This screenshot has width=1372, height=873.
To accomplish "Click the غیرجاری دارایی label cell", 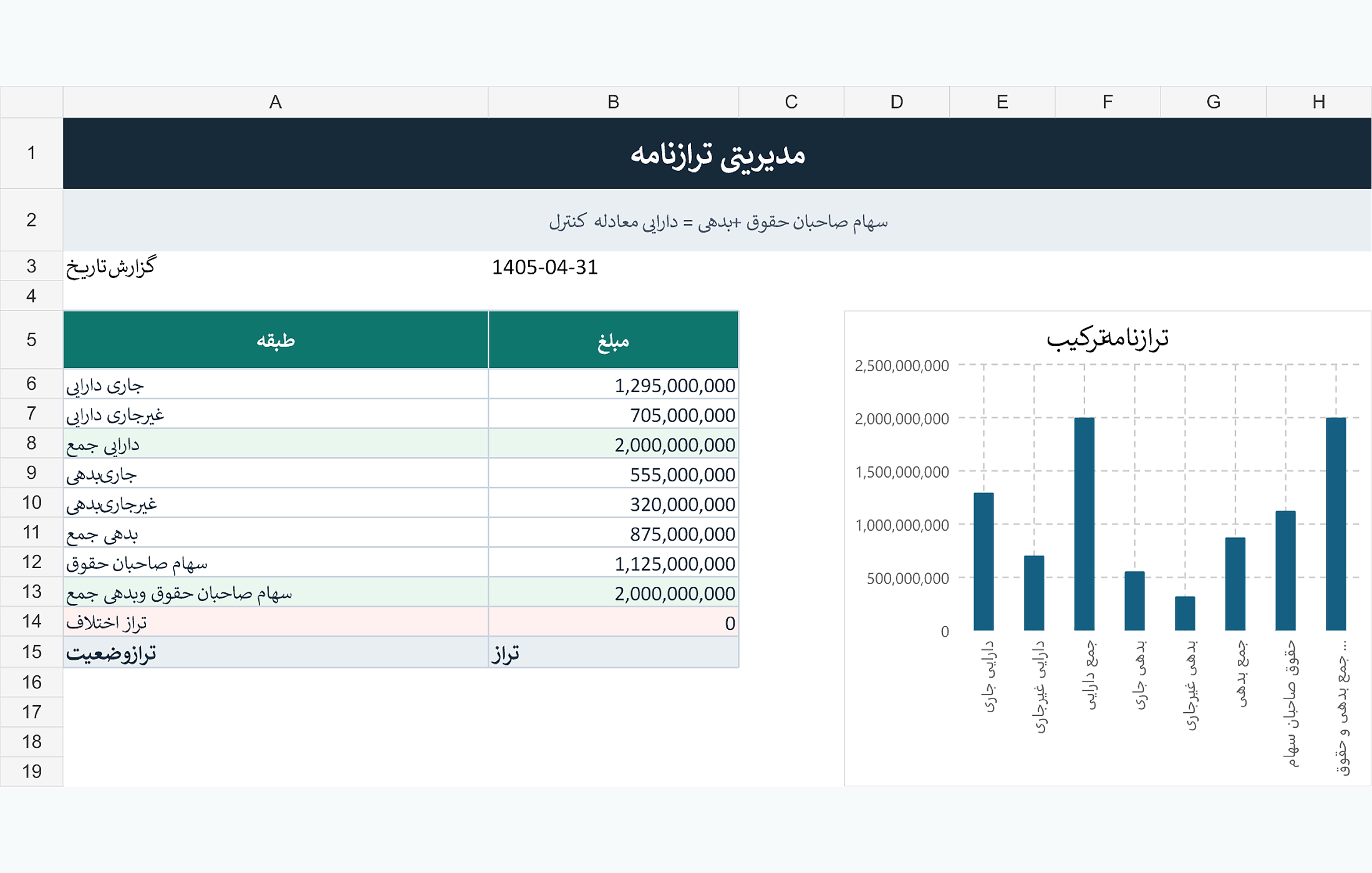I will pos(275,413).
